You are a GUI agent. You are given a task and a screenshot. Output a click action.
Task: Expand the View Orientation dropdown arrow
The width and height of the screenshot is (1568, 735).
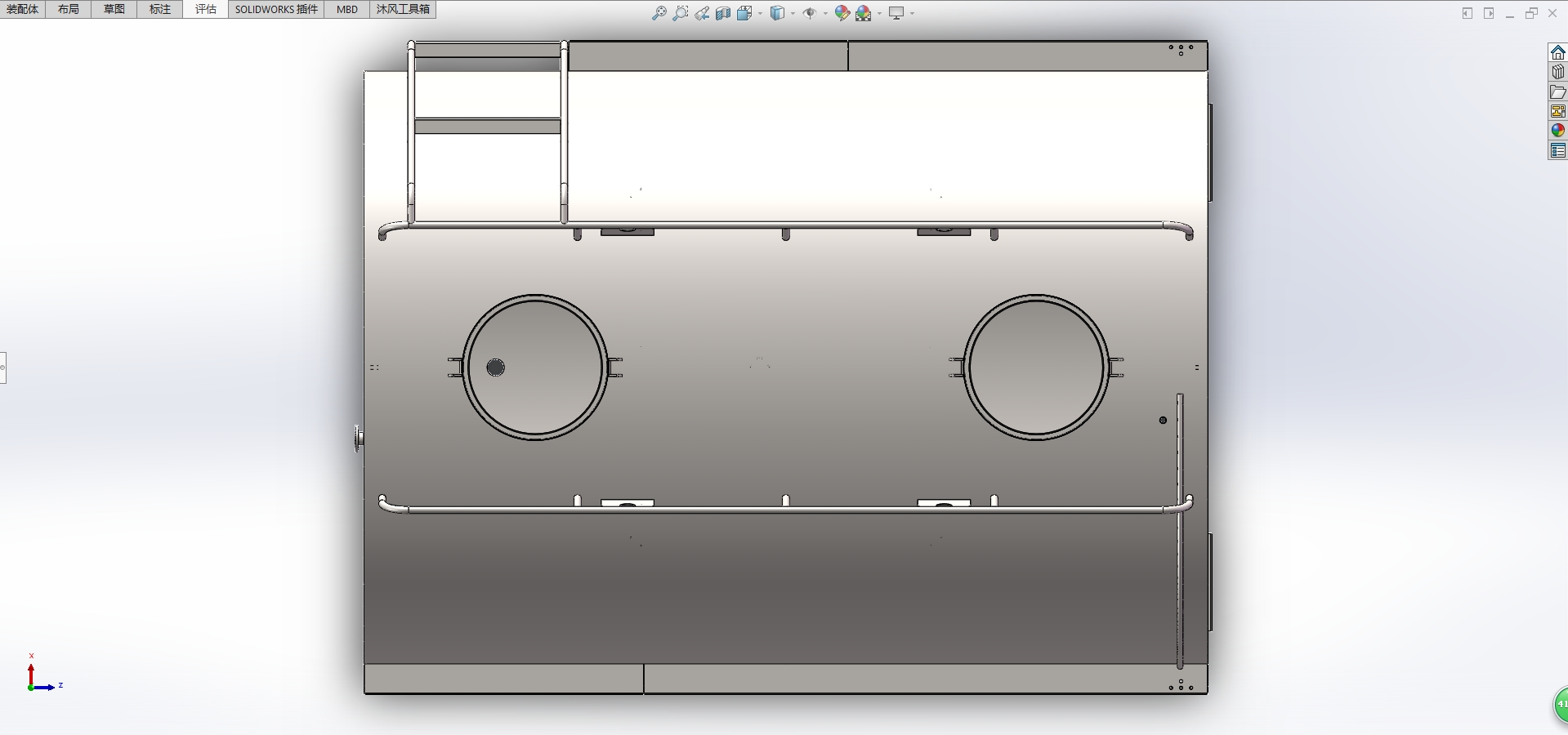760,13
